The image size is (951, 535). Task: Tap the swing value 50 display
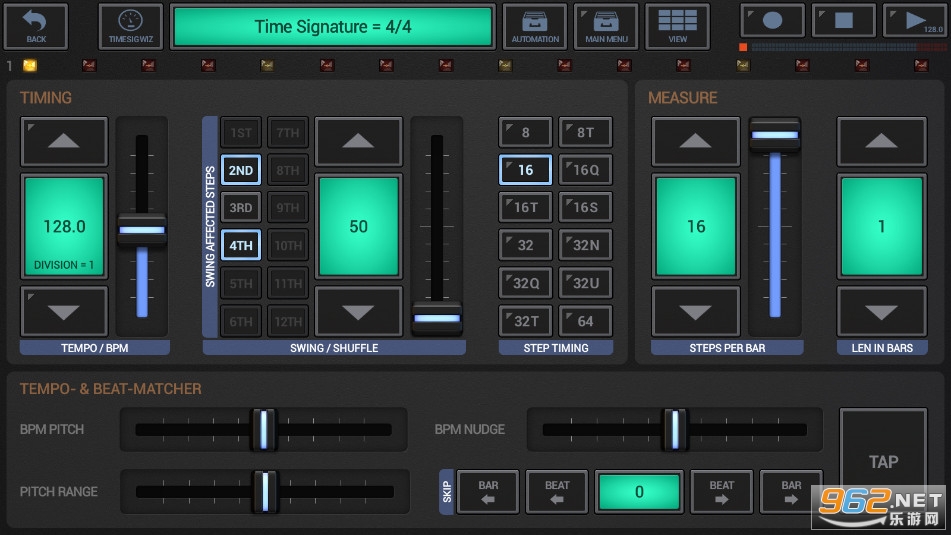[358, 226]
